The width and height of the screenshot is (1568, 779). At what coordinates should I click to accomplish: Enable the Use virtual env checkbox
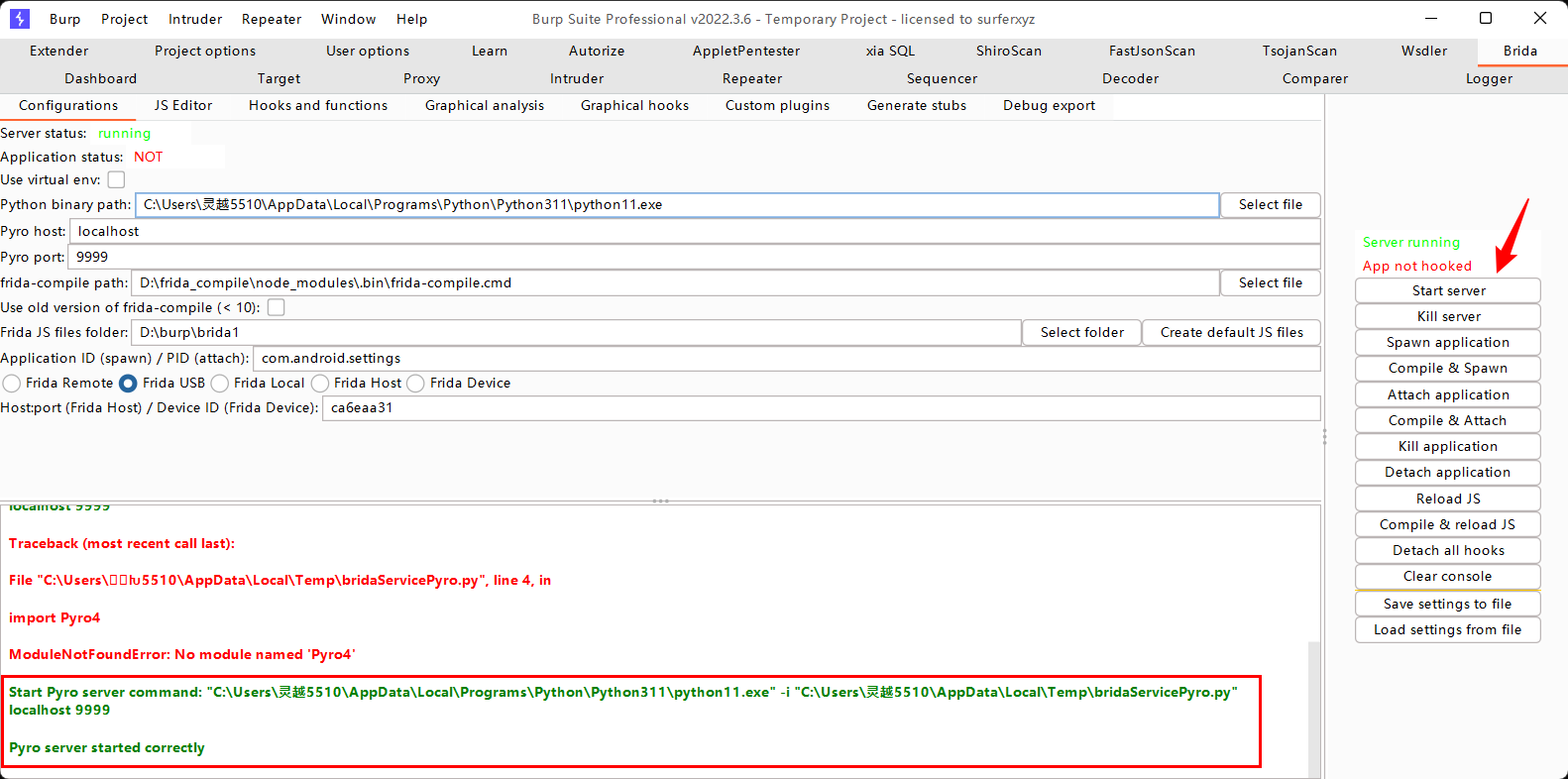(x=117, y=179)
